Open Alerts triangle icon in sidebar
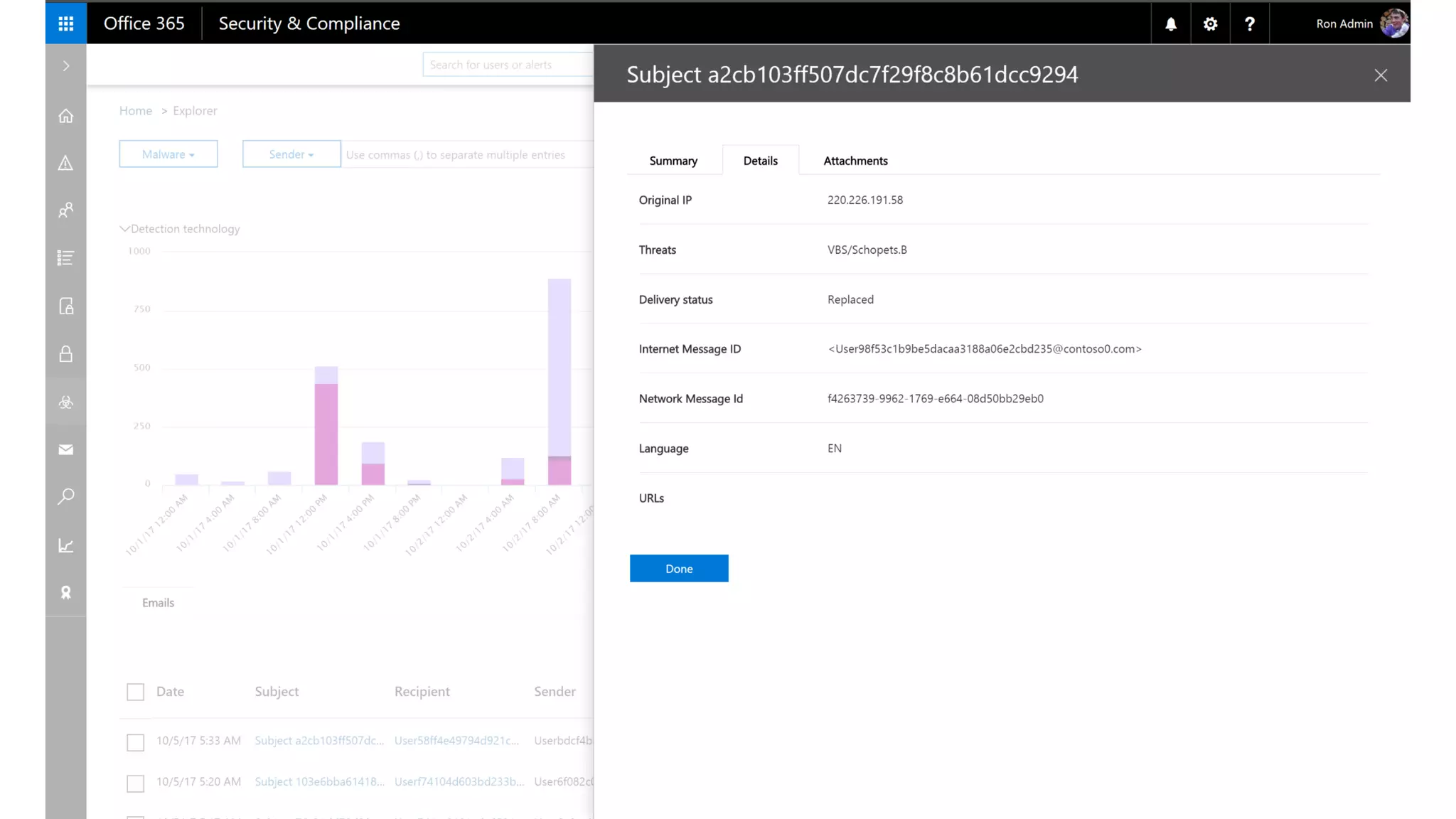 (x=66, y=164)
